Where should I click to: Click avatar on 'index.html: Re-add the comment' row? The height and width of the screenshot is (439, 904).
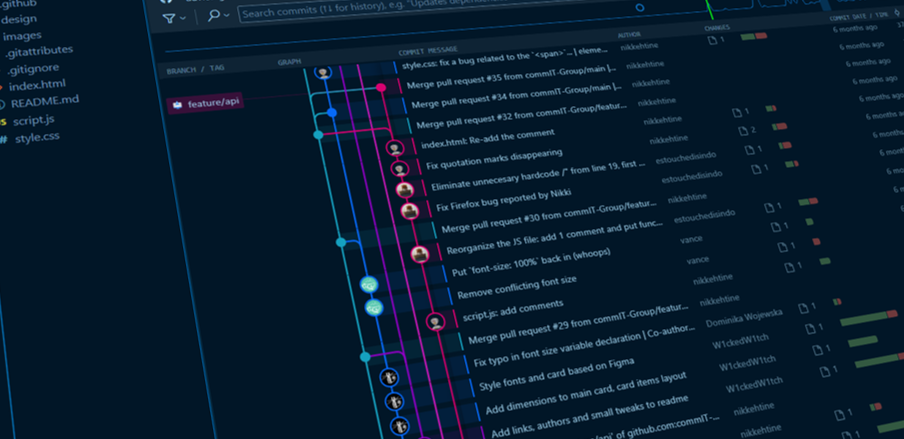pyautogui.click(x=395, y=149)
